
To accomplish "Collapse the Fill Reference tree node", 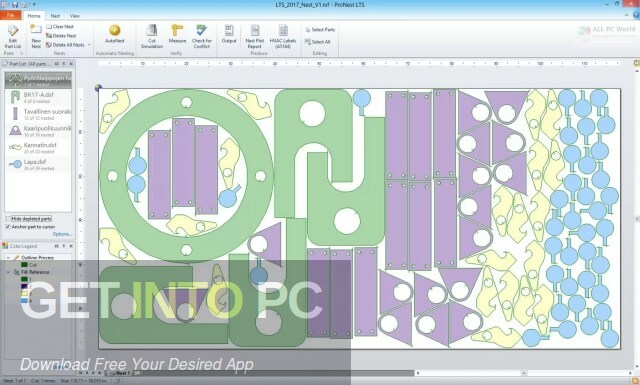I will [x=8, y=272].
